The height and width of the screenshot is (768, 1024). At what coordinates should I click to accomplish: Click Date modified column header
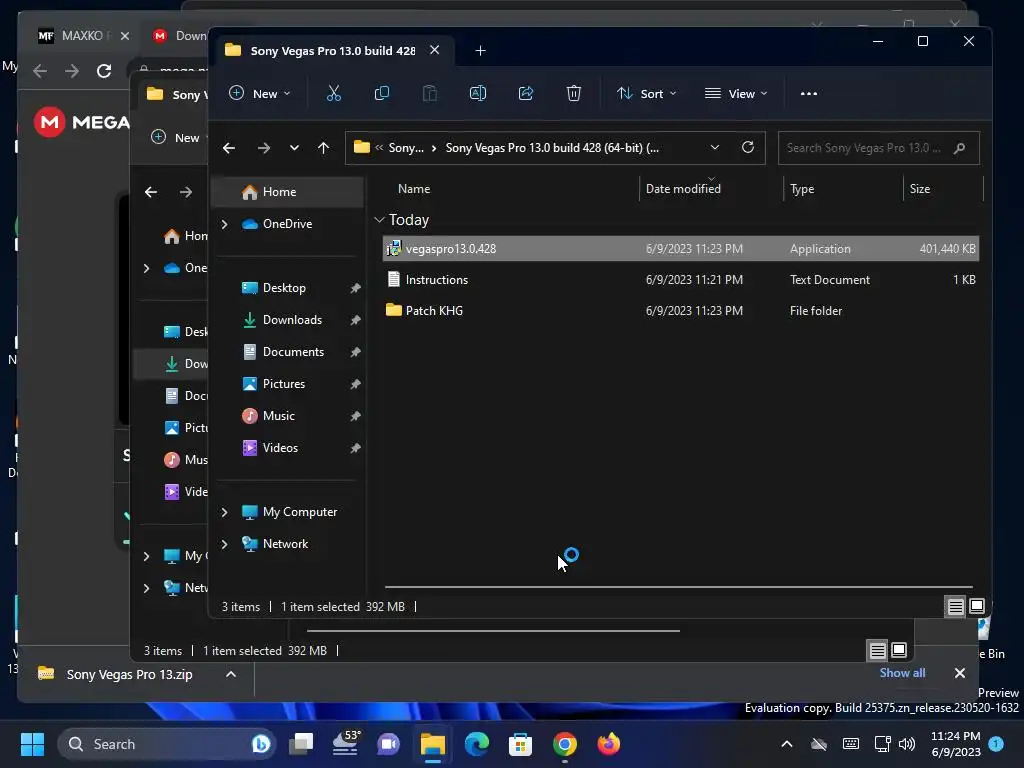coord(683,189)
